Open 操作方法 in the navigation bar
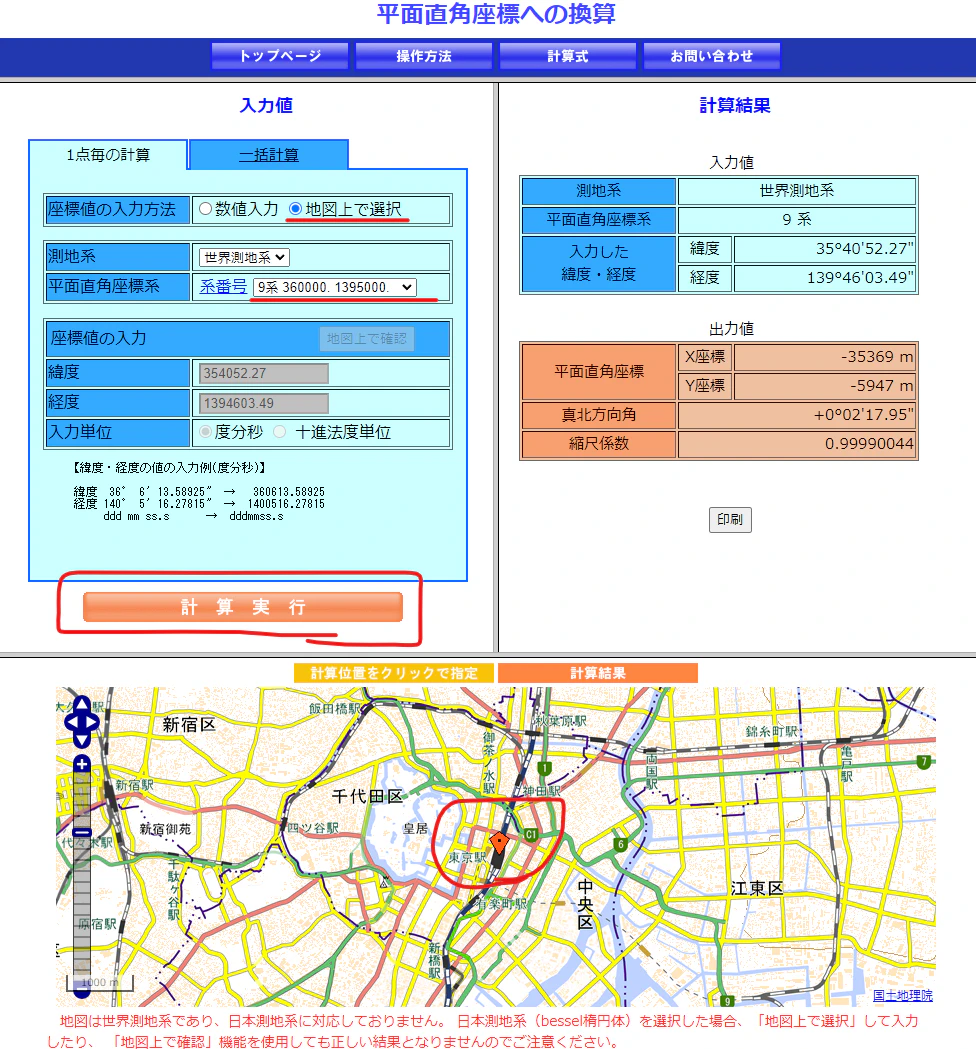The image size is (976, 1049). tap(424, 56)
